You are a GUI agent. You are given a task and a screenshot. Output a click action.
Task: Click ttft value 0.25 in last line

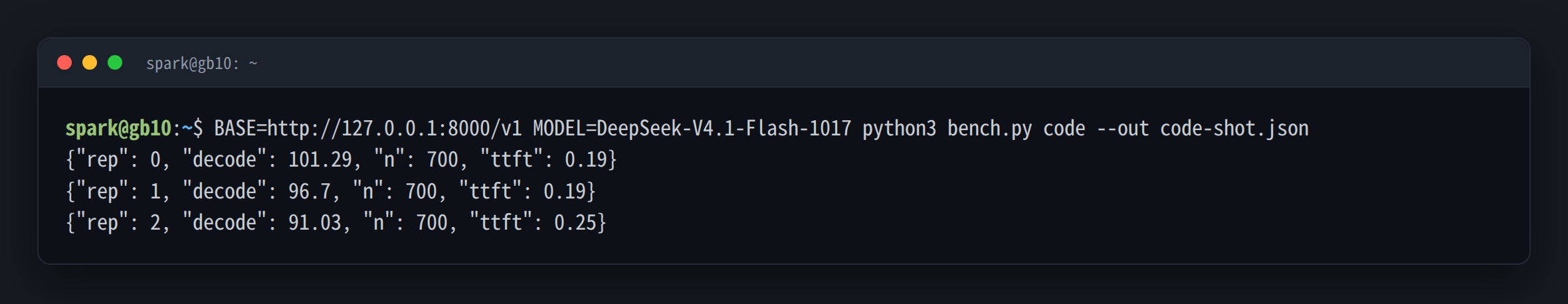coord(575,222)
